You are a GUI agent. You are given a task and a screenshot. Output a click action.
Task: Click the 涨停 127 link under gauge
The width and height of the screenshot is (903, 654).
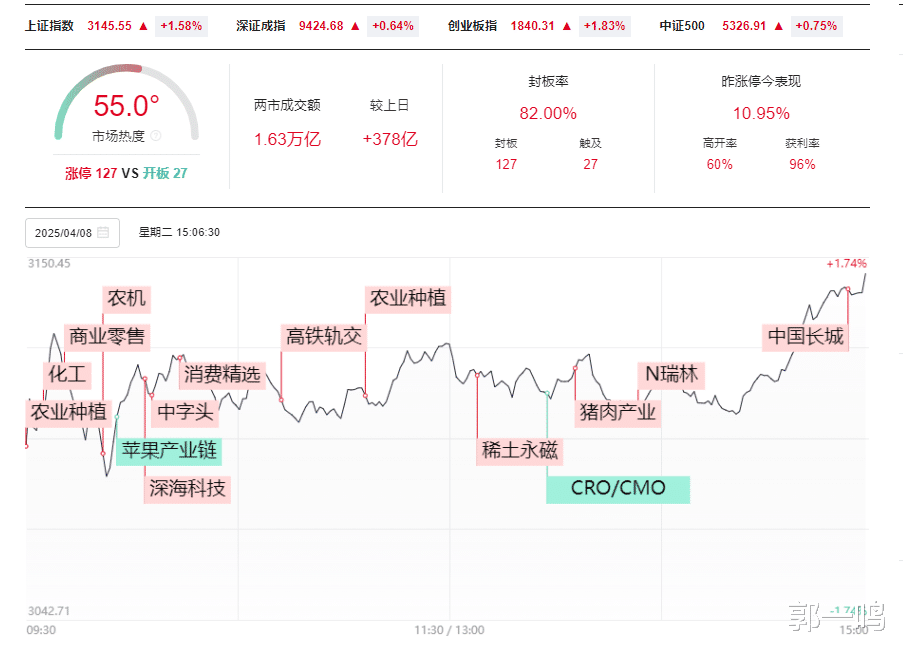(91, 173)
